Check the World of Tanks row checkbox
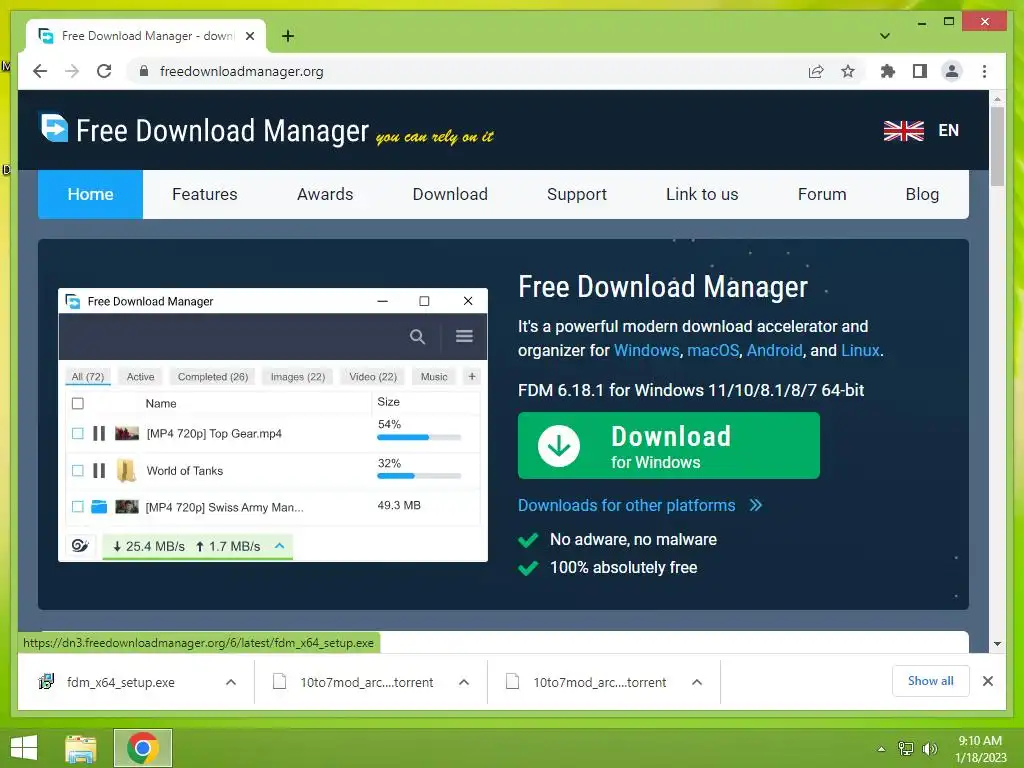Viewport: 1024px width, 768px height. (78, 470)
